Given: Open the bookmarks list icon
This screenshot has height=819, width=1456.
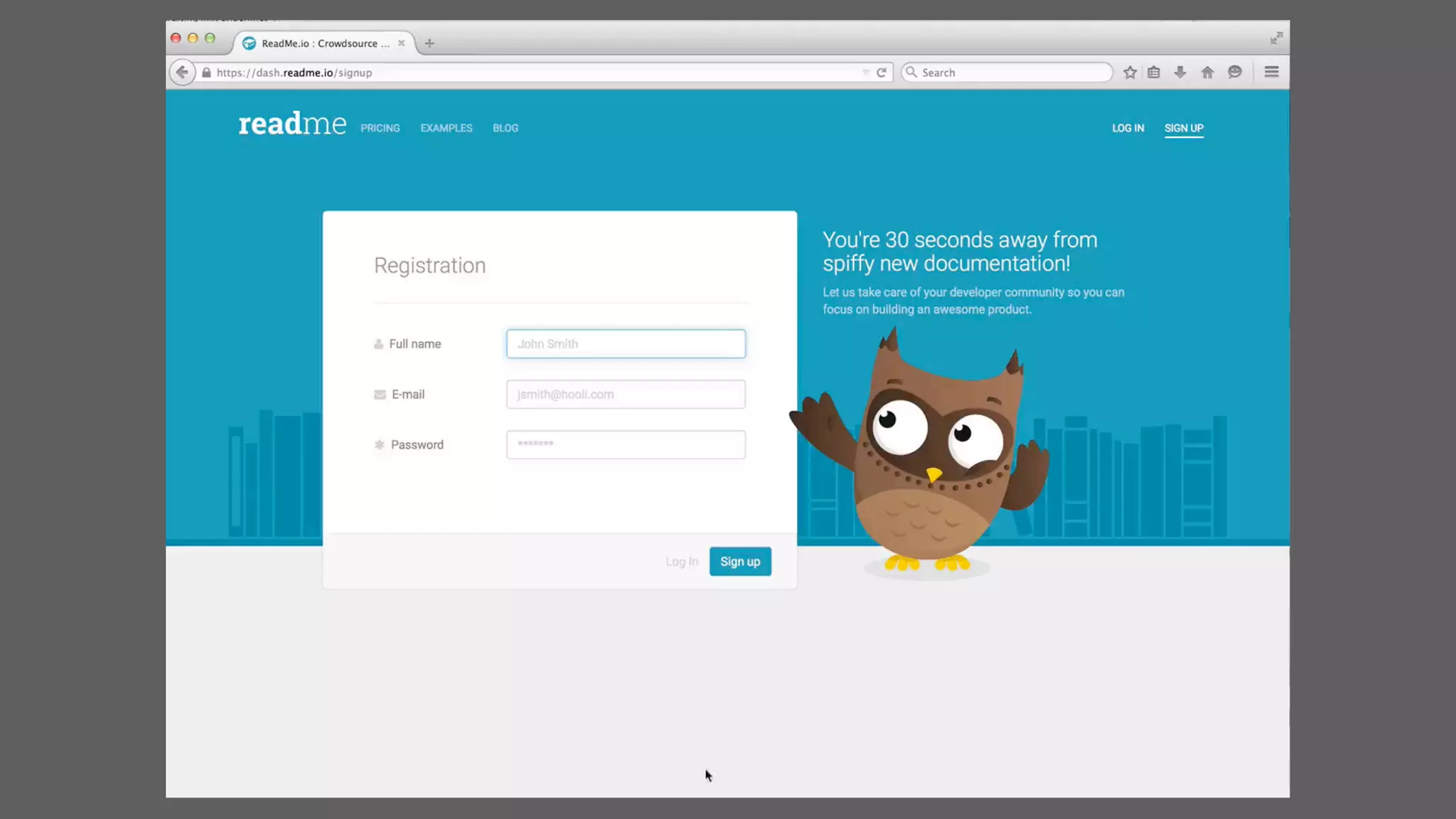Looking at the screenshot, I should [1154, 73].
